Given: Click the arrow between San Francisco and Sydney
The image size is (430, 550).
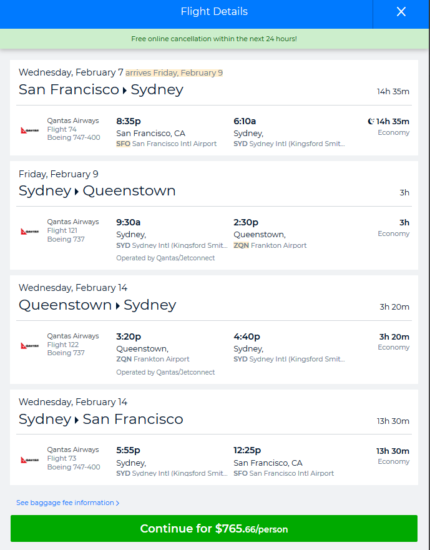Looking at the screenshot, I should [125, 90].
